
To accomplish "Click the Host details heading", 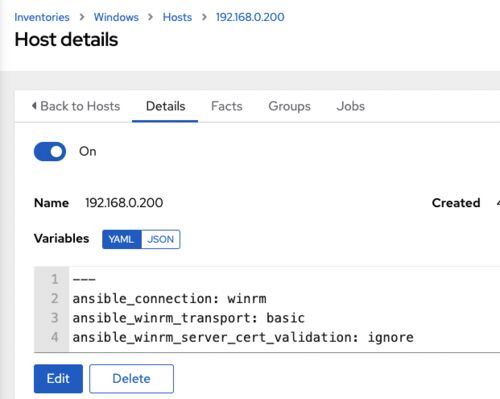I will pos(66,39).
